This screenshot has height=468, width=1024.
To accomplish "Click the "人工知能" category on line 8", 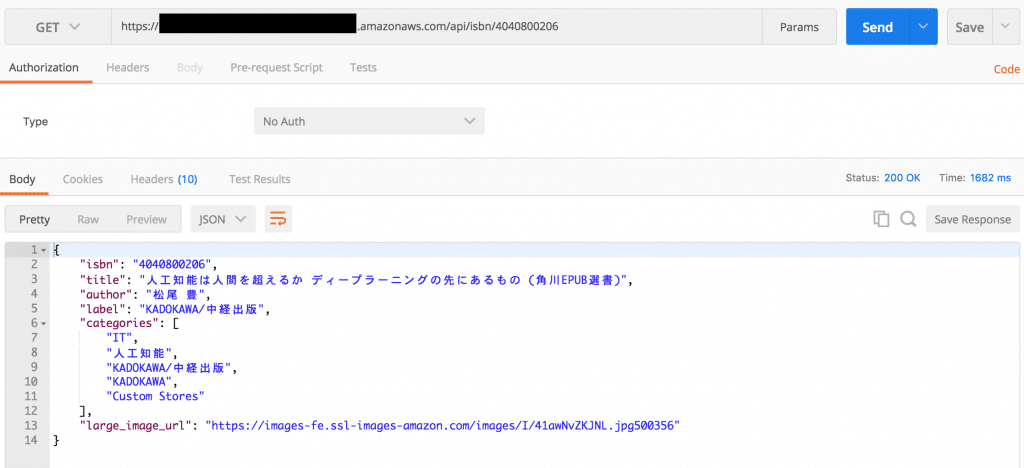I will point(139,352).
